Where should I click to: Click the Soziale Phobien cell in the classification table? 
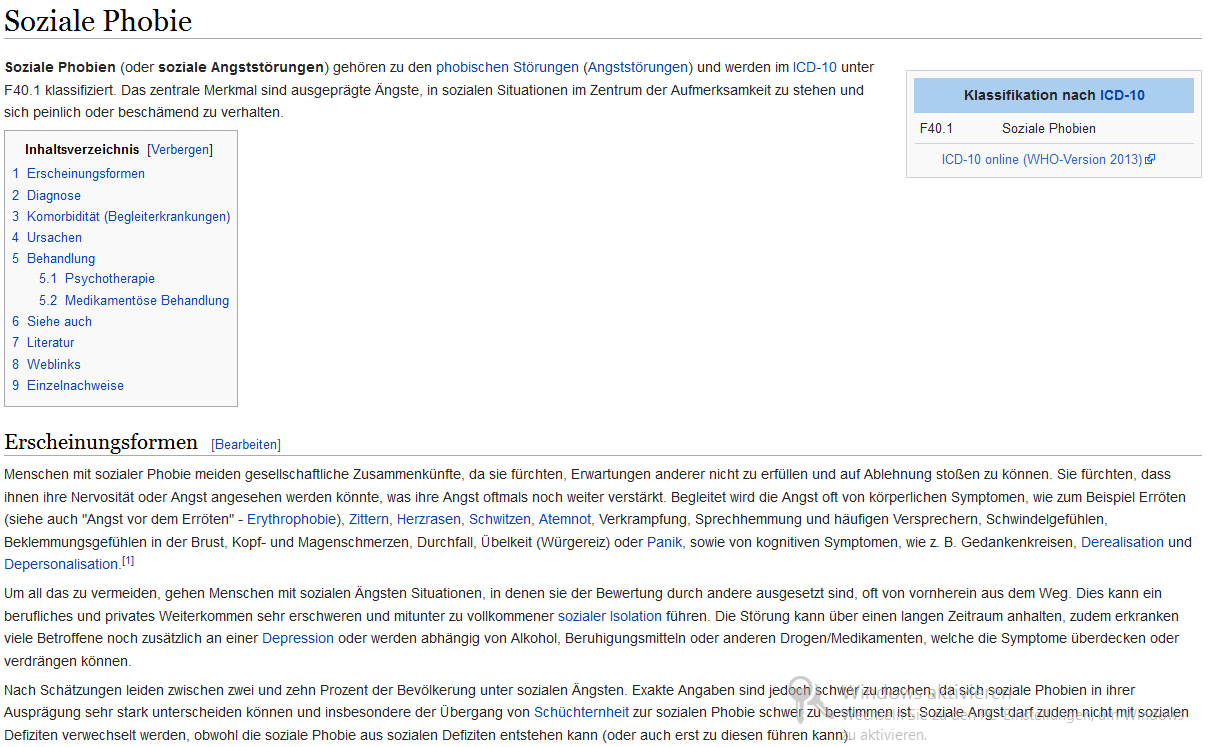[x=1049, y=128]
